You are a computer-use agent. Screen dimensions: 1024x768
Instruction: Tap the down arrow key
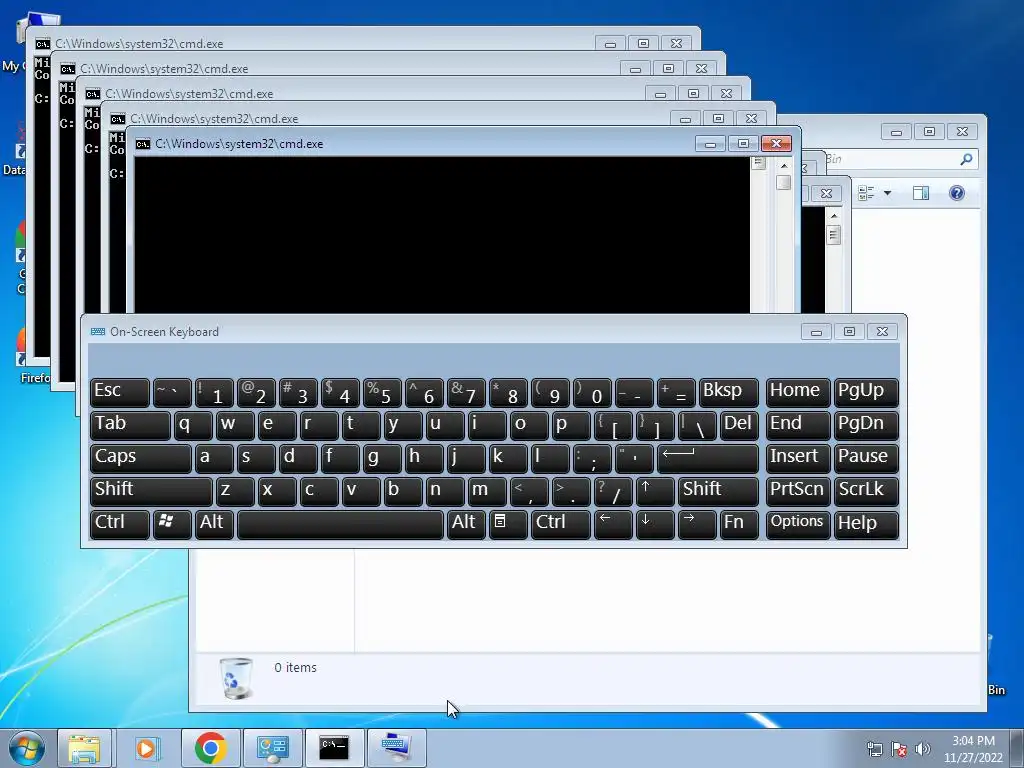coord(655,525)
